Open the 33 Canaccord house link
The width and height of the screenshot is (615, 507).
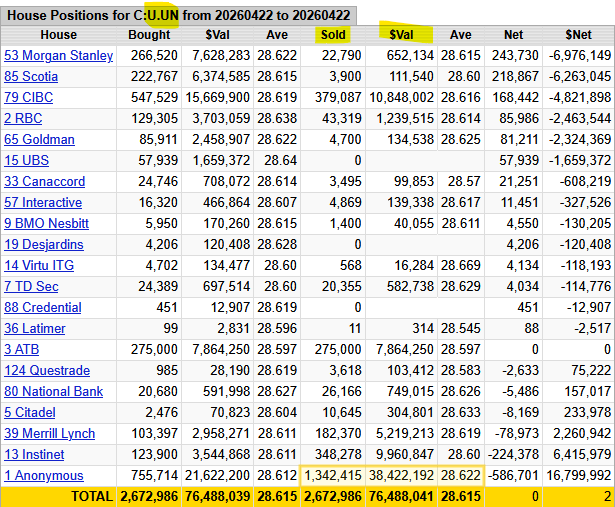[44, 182]
